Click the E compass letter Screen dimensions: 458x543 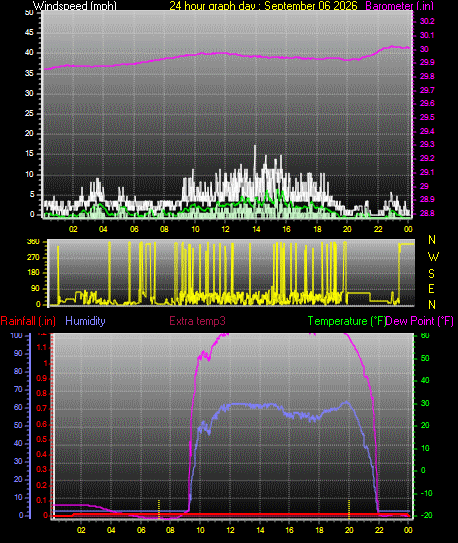[431, 289]
